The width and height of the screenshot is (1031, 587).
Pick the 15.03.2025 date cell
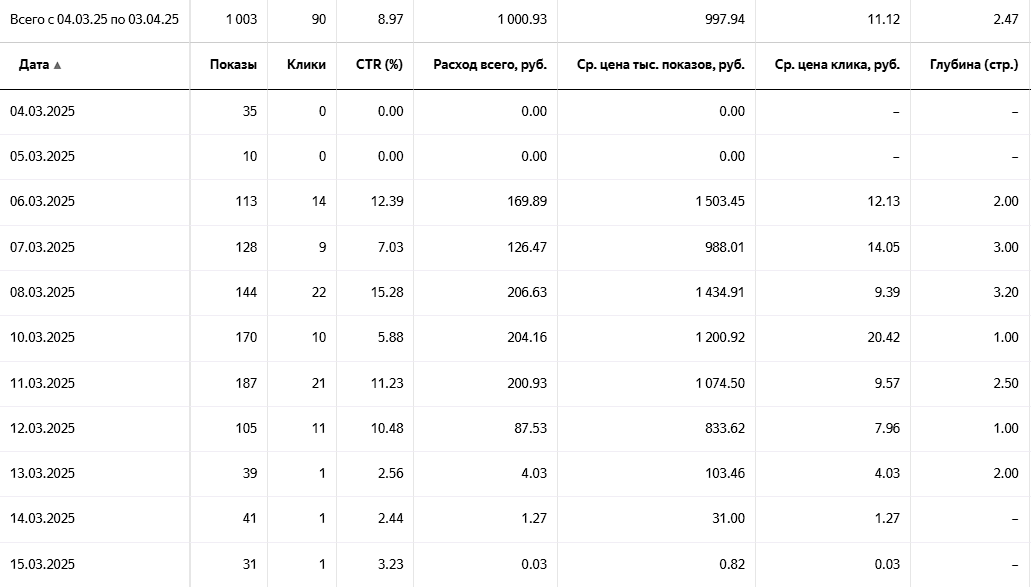coord(42,564)
